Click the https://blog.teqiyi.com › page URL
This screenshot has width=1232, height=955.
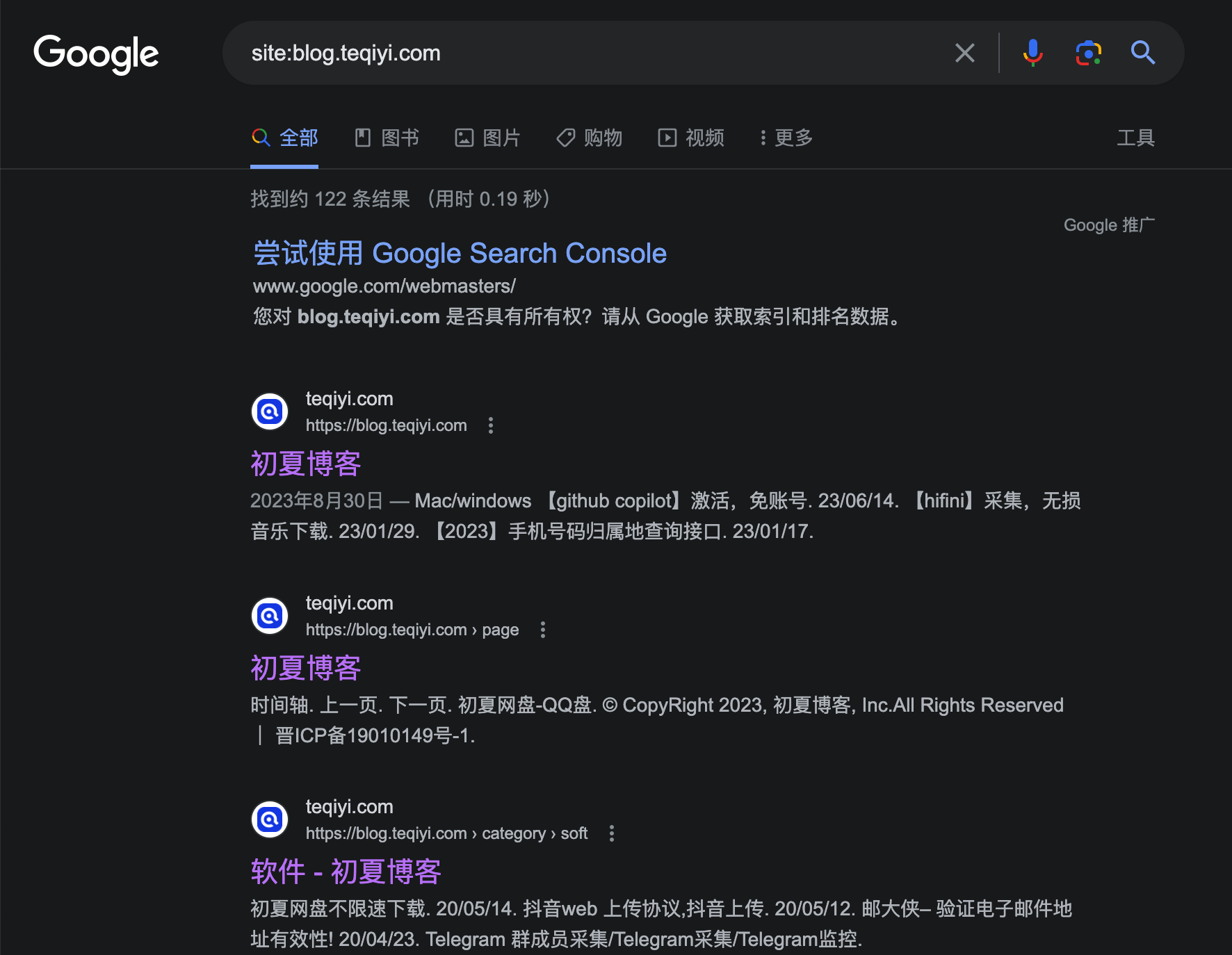point(412,630)
